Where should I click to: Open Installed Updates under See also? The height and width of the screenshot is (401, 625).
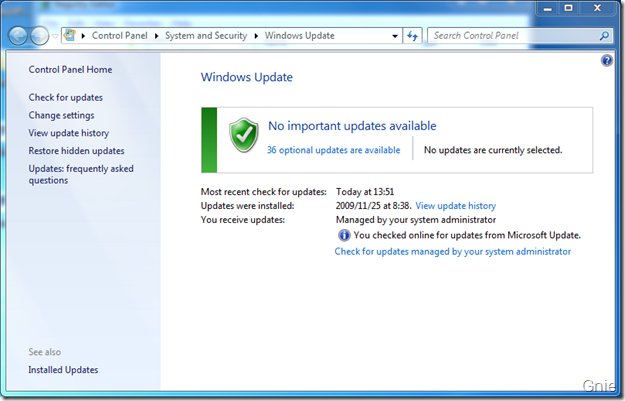tap(63, 370)
